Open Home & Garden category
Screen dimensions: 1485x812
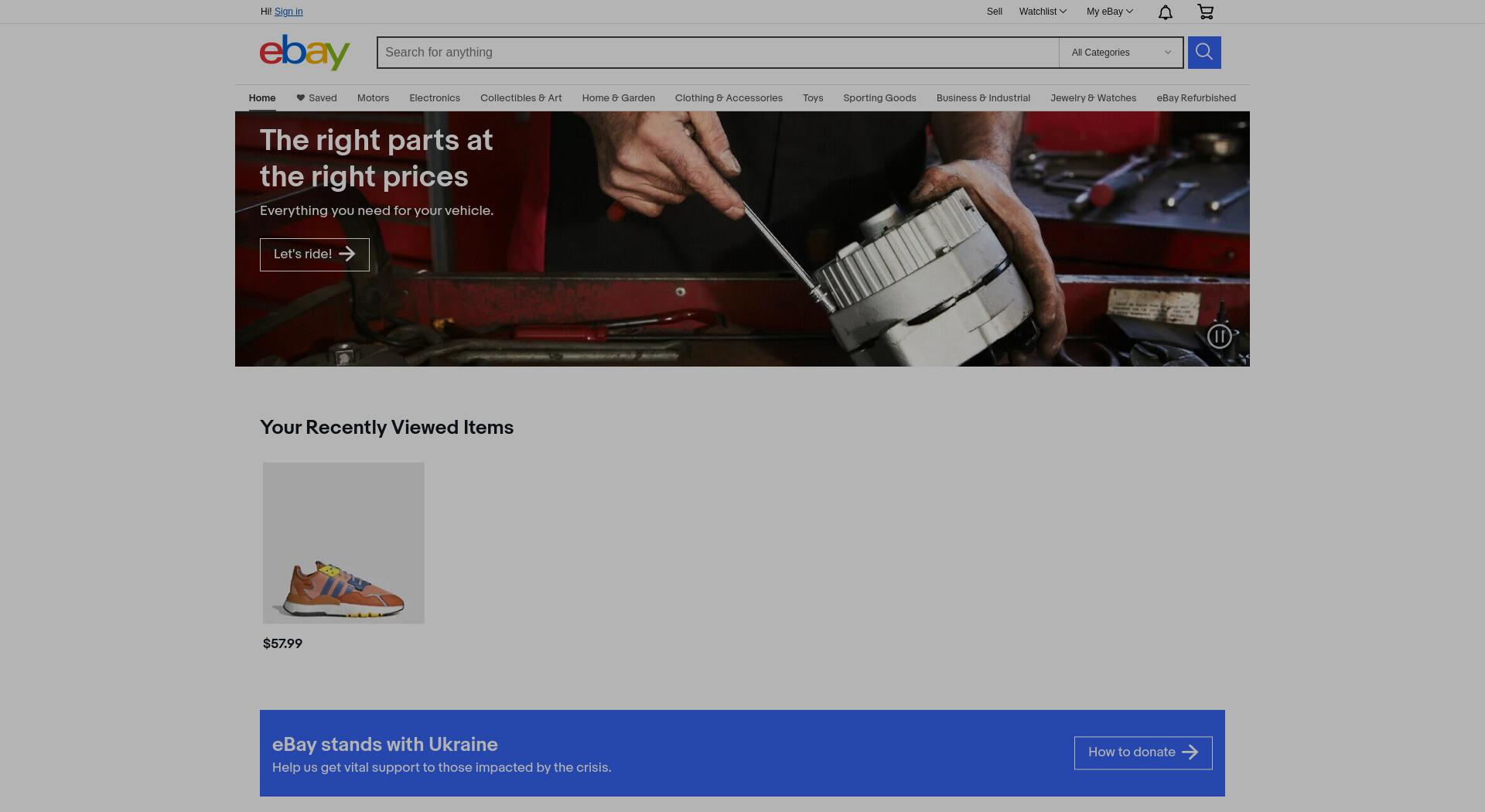(619, 98)
